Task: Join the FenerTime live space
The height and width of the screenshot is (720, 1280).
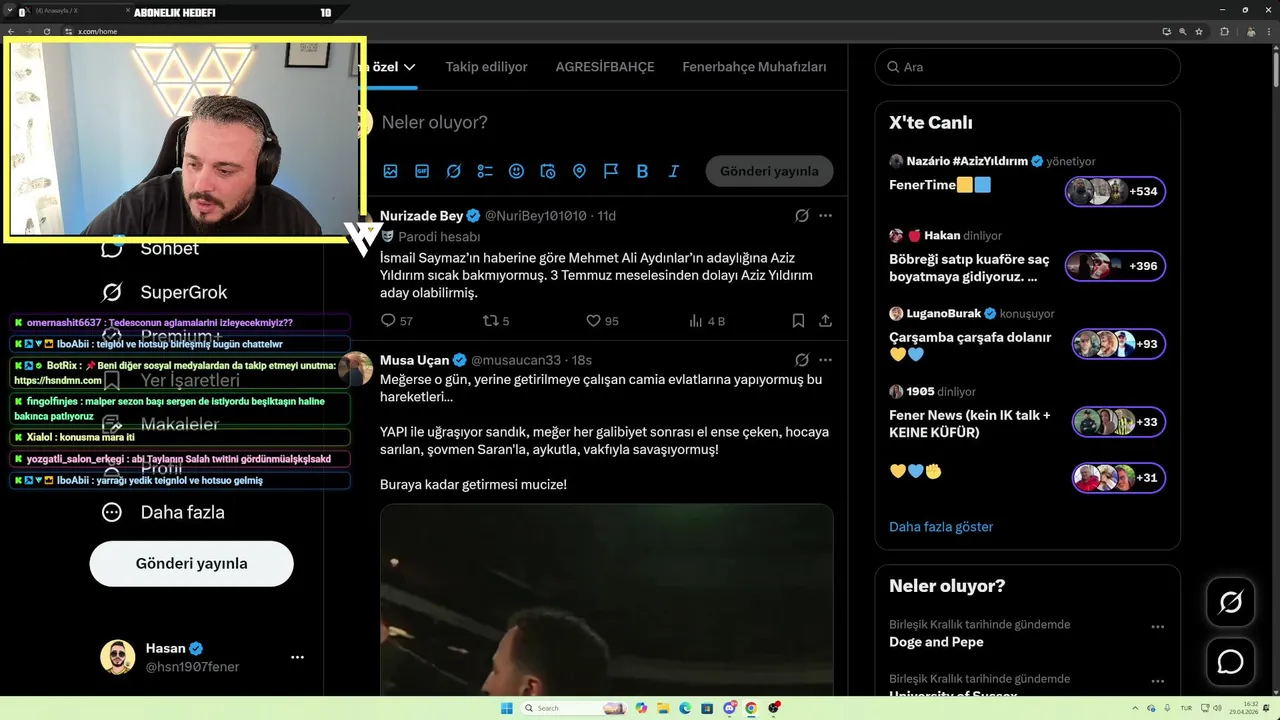Action: click(1115, 191)
